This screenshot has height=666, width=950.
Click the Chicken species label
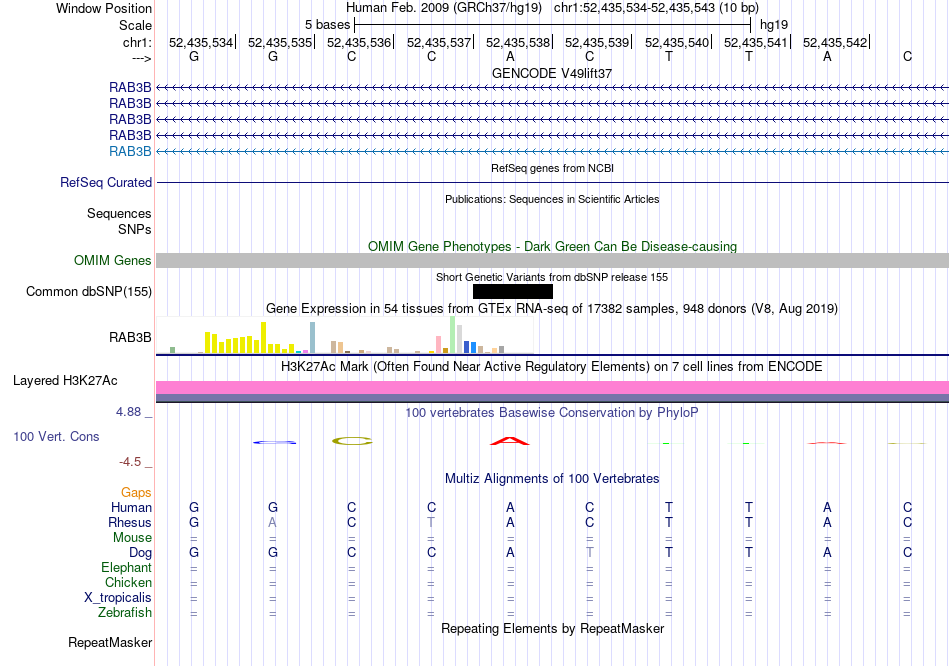tap(128, 582)
